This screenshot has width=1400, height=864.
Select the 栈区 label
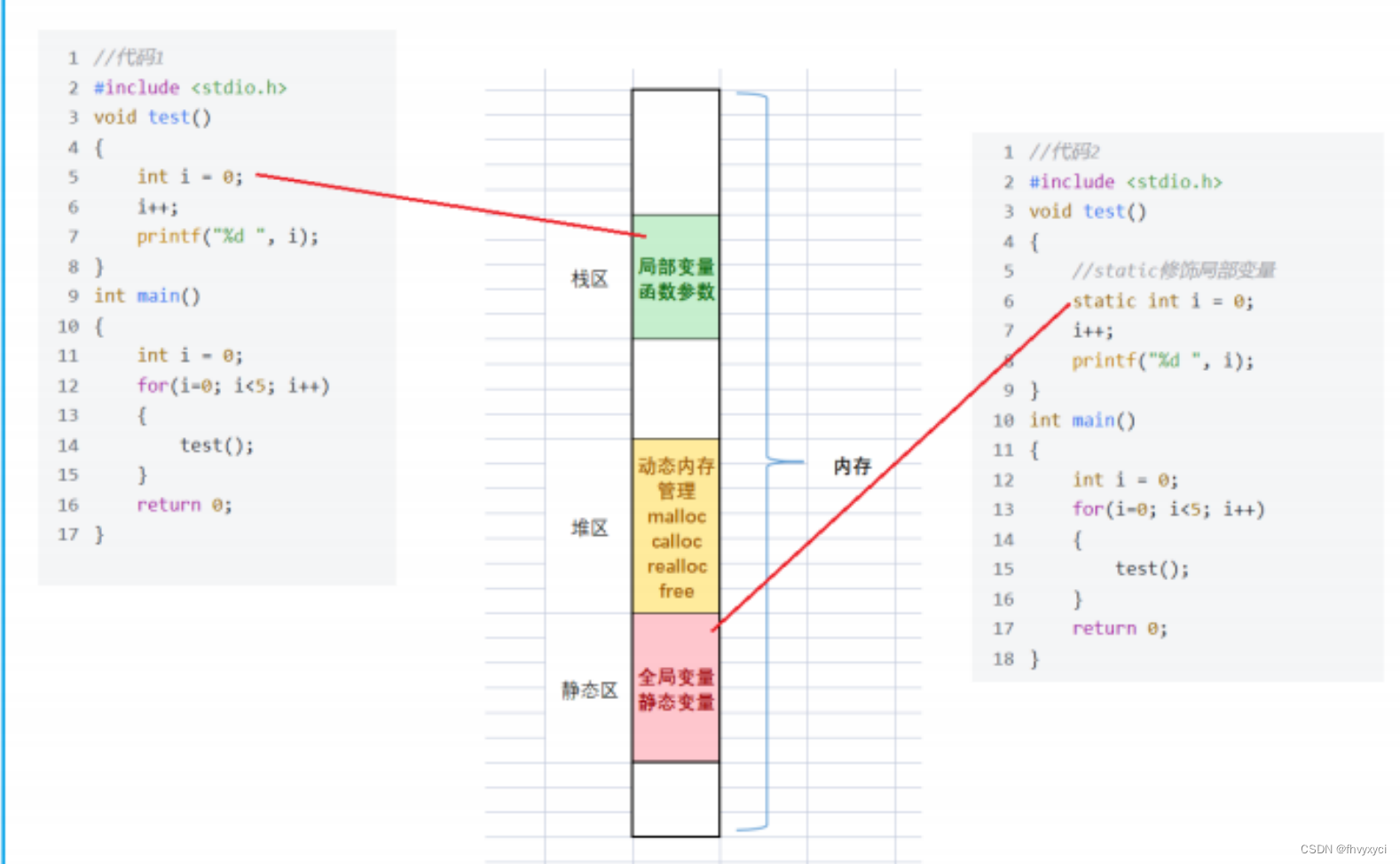point(589,279)
